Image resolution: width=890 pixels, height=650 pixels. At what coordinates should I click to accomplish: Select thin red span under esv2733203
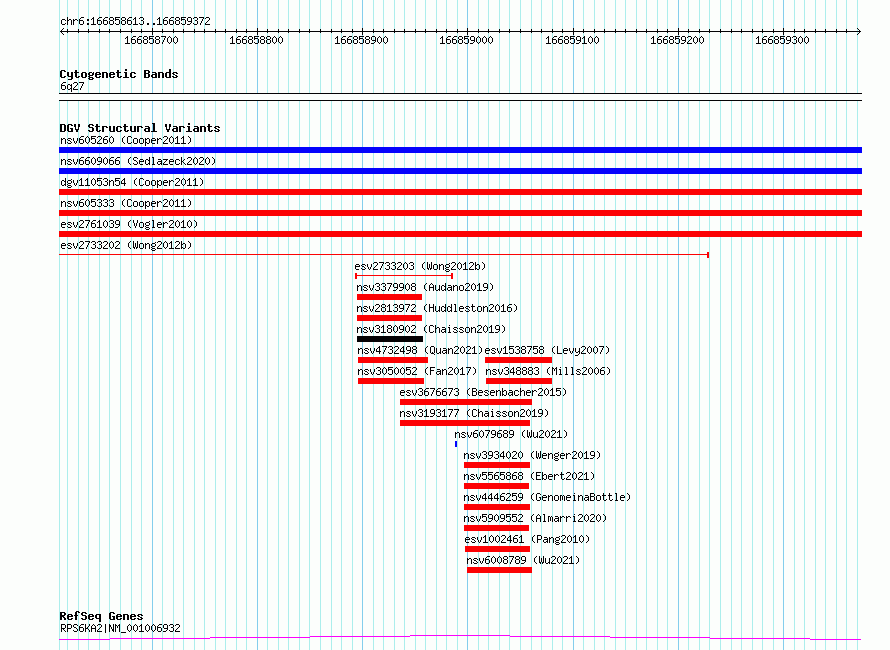404,276
